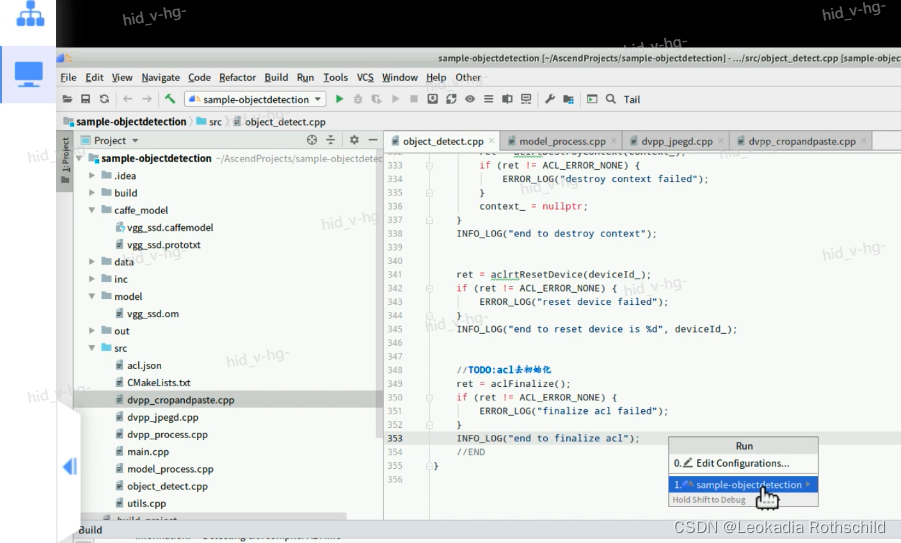Open the Other menu
This screenshot has width=901, height=543.
coord(468,77)
